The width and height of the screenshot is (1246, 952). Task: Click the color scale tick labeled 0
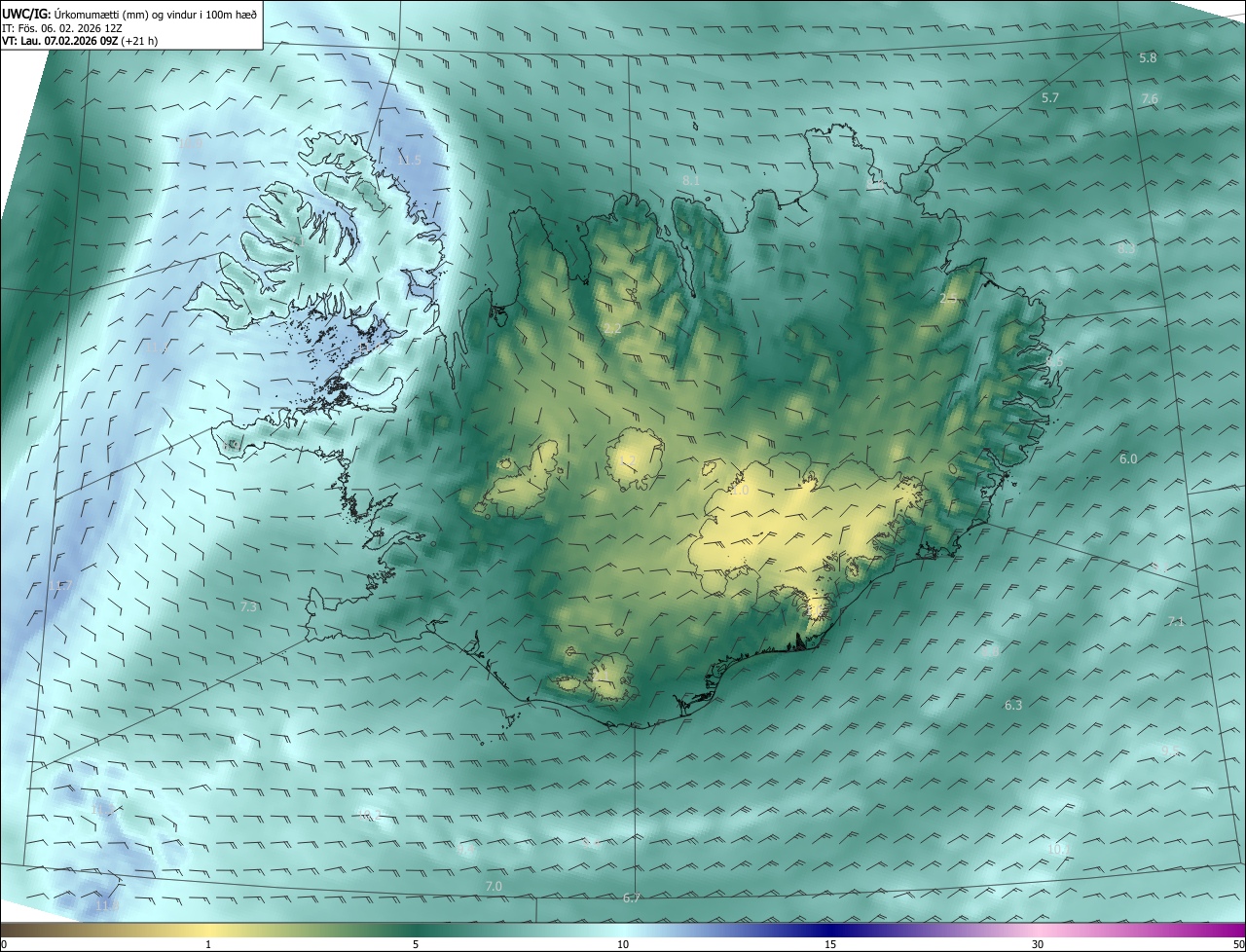click(x=4, y=944)
